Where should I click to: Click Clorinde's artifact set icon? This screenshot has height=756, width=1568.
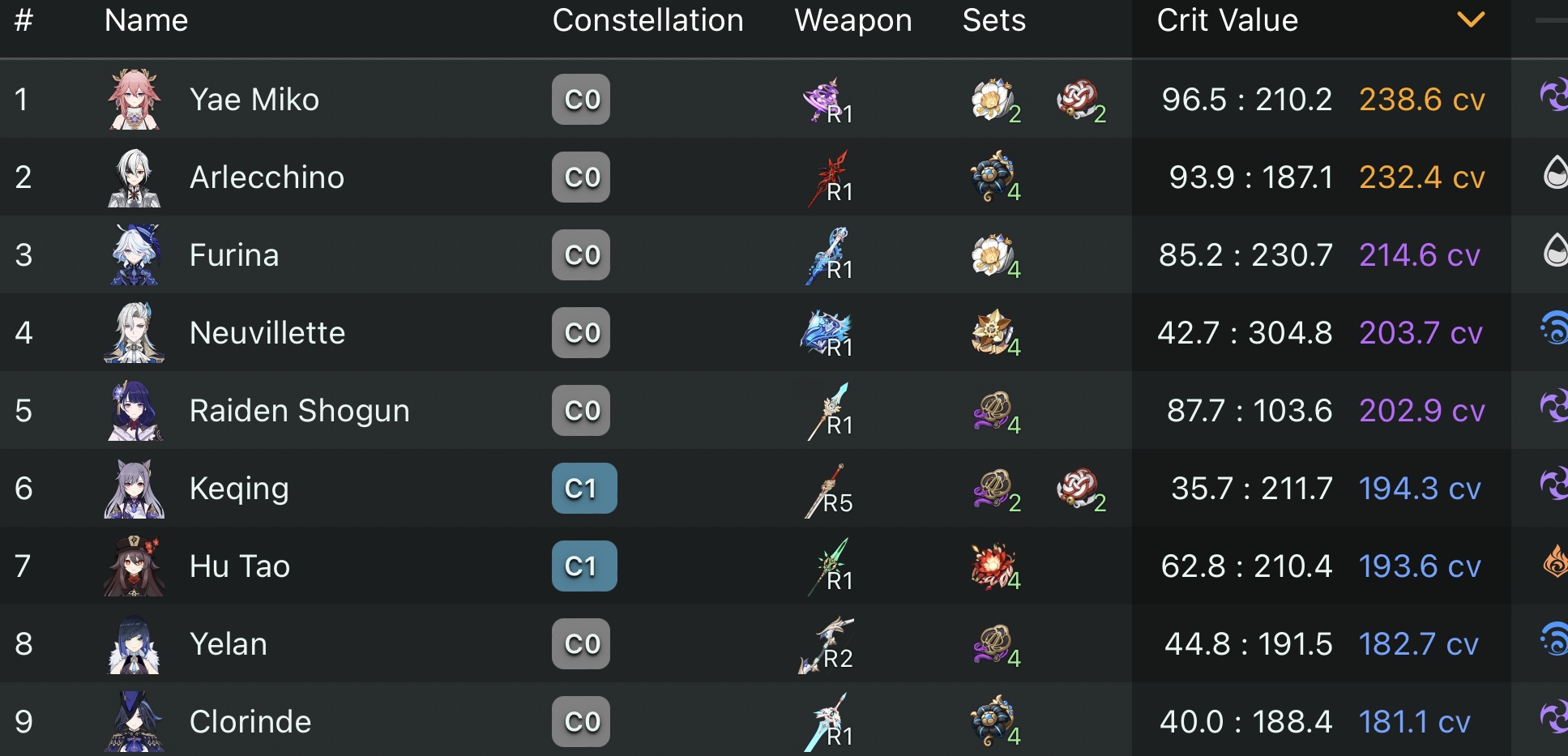pos(993,721)
